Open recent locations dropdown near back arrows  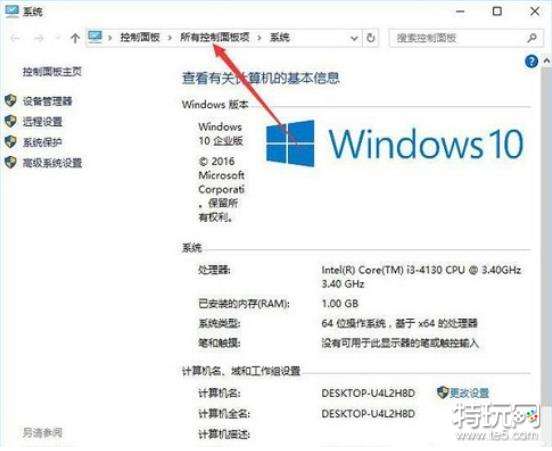(x=58, y=37)
